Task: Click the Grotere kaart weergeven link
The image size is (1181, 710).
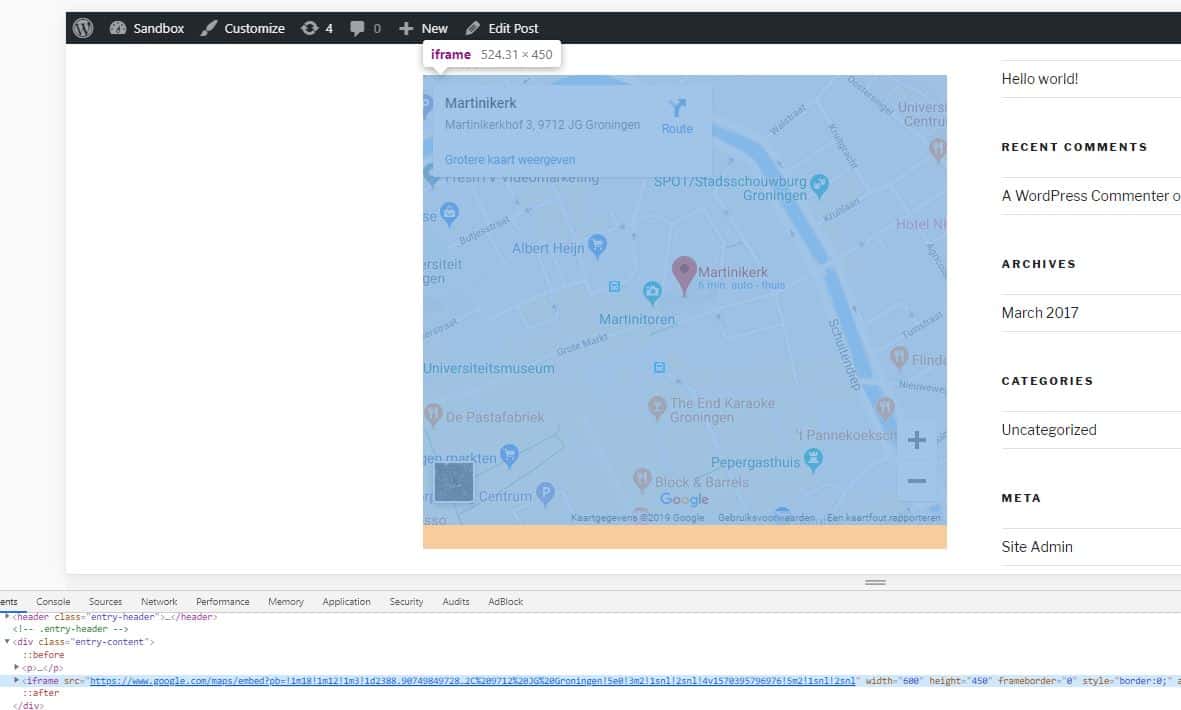Action: point(509,159)
